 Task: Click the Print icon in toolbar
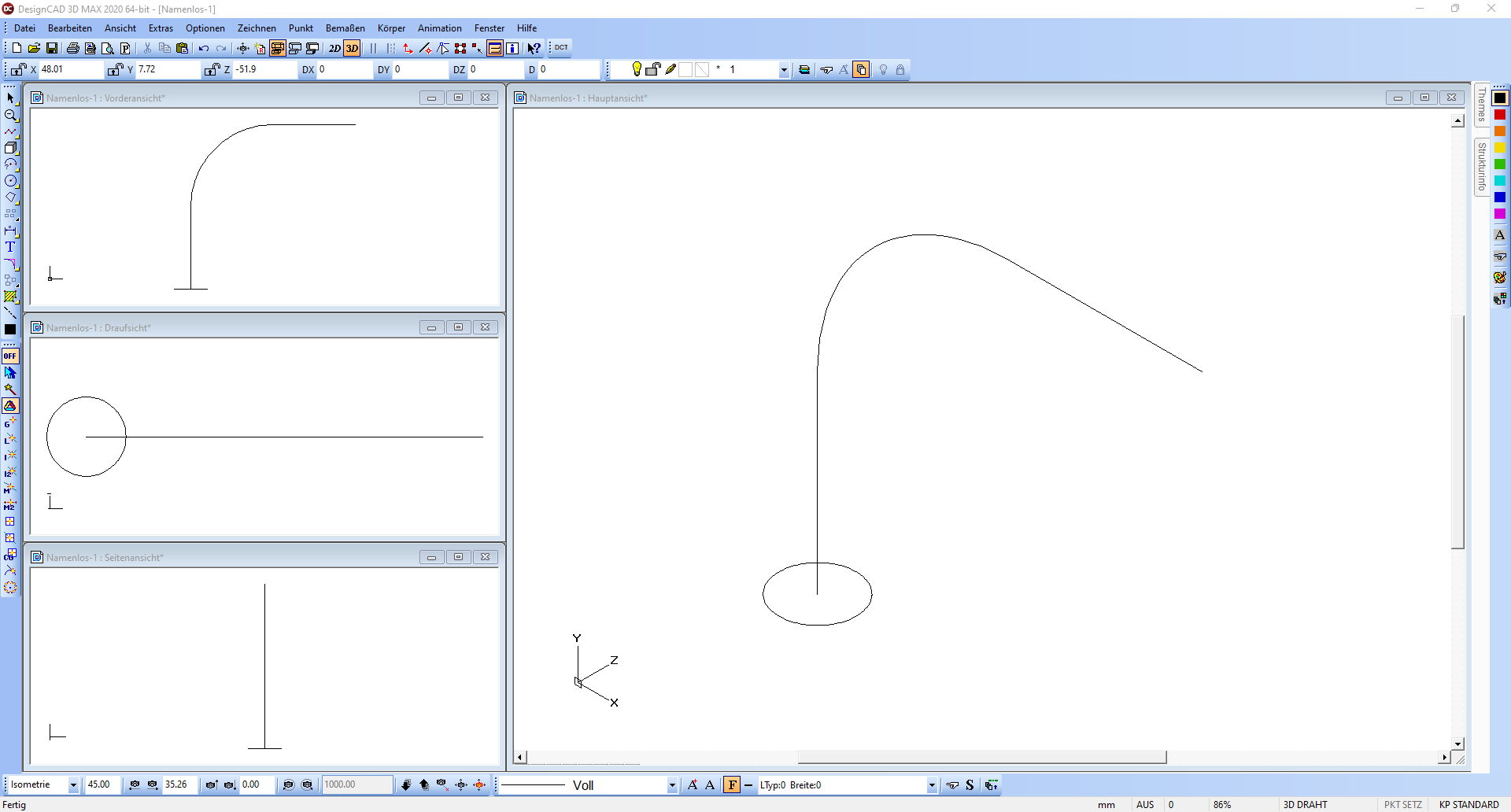click(x=73, y=48)
